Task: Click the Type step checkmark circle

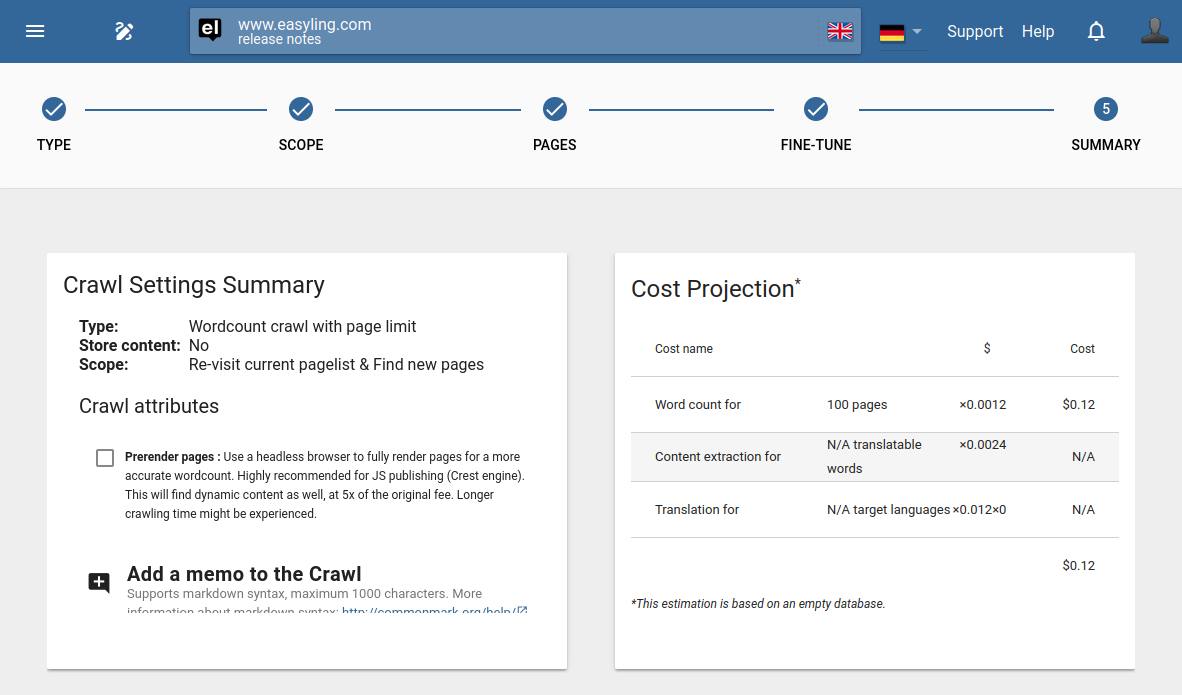Action: tap(54, 109)
